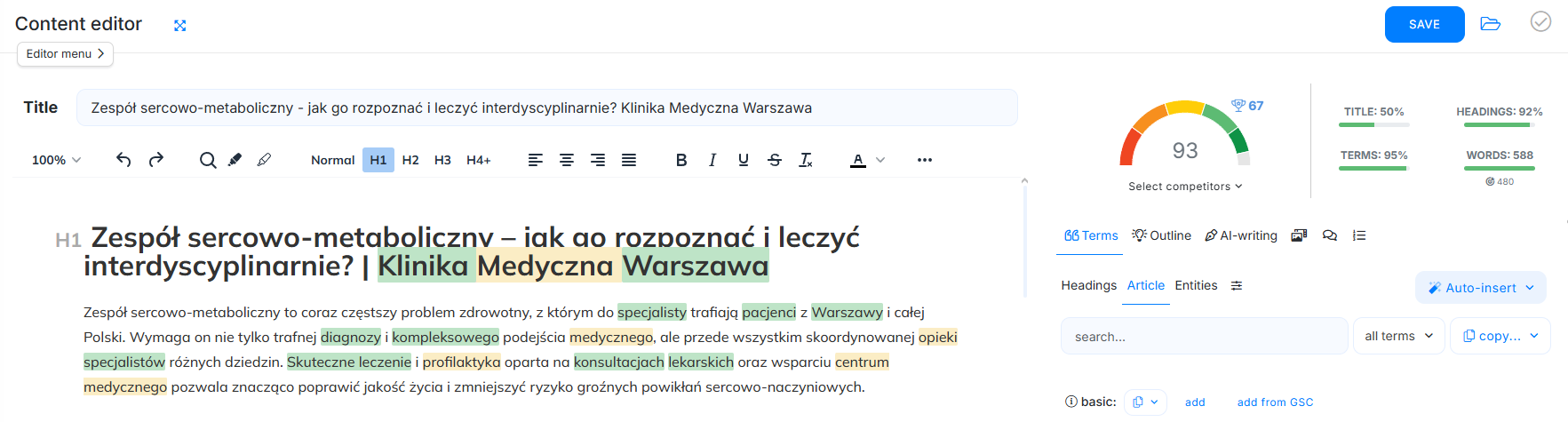Image resolution: width=1568 pixels, height=422 pixels.
Task: Click the redo arrow icon
Action: click(x=156, y=160)
